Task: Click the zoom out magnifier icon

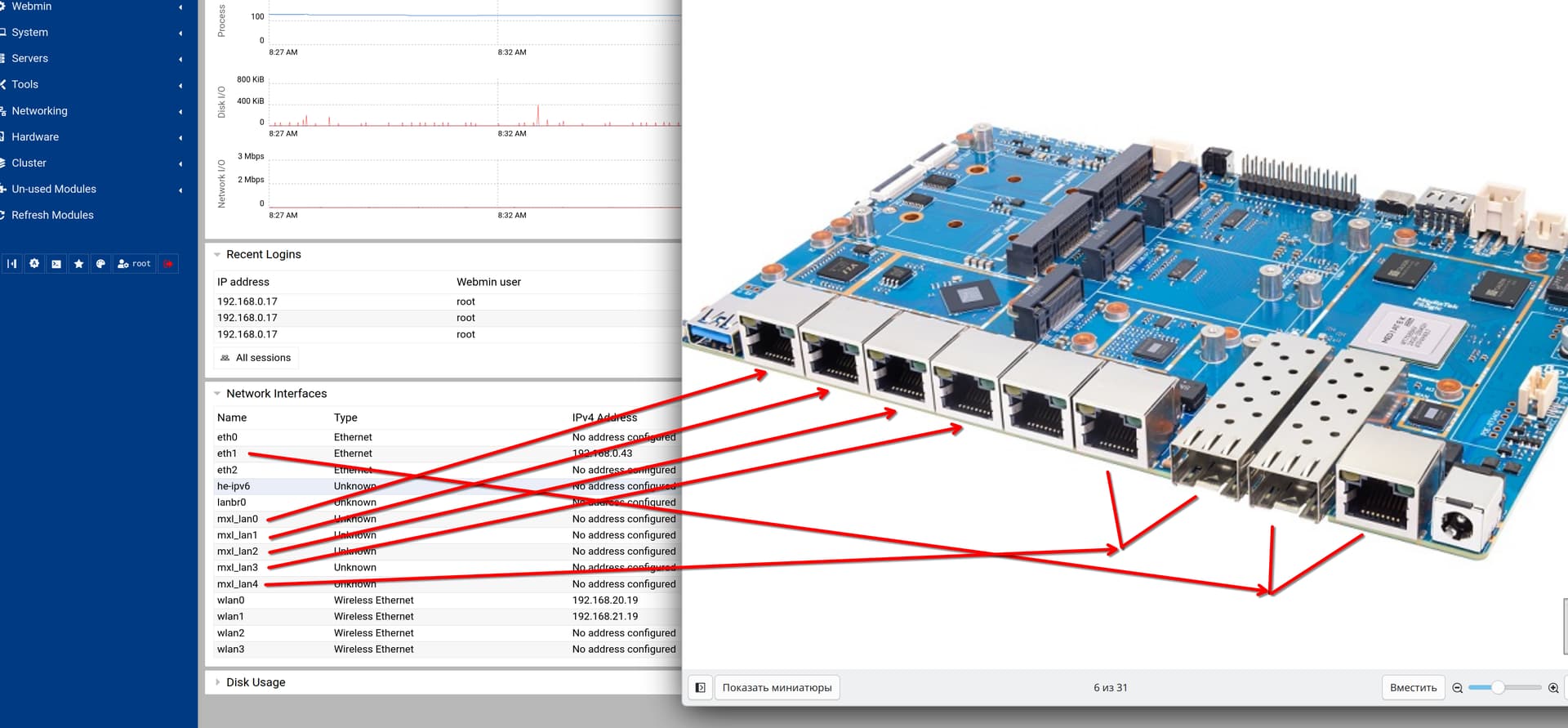Action: click(1457, 688)
